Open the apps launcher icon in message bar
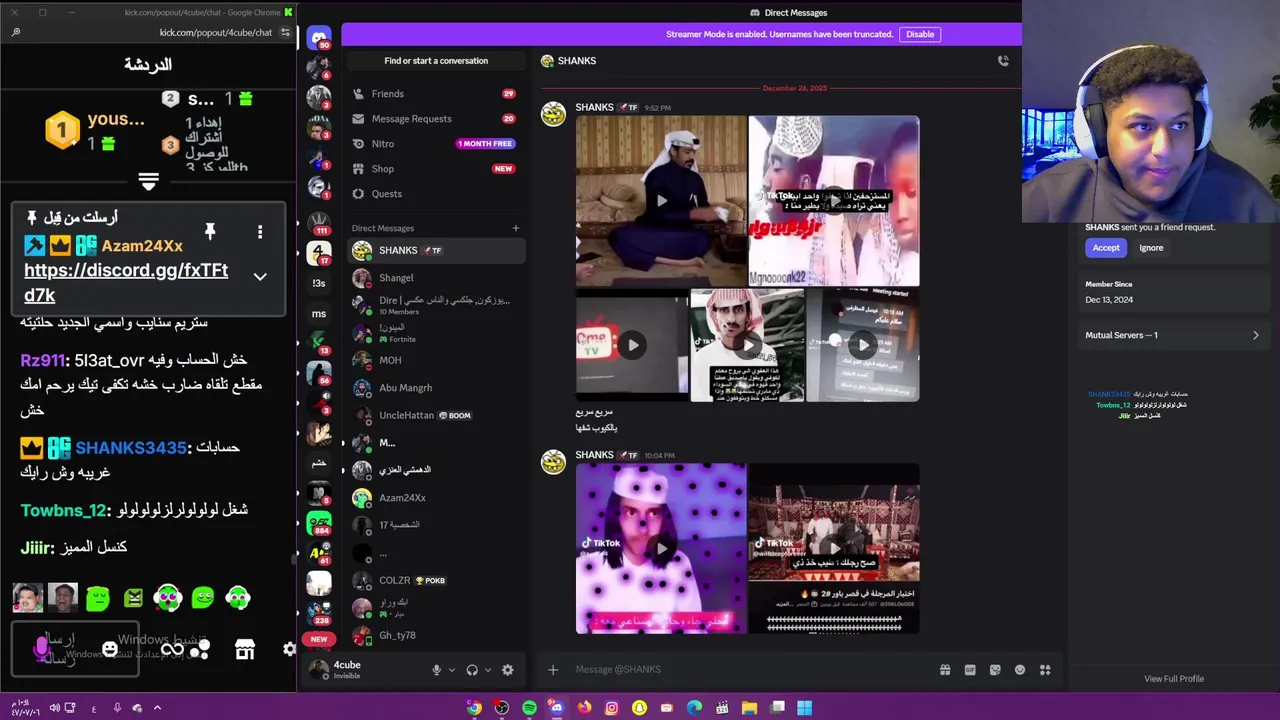The width and height of the screenshot is (1280, 720). pos(1045,670)
